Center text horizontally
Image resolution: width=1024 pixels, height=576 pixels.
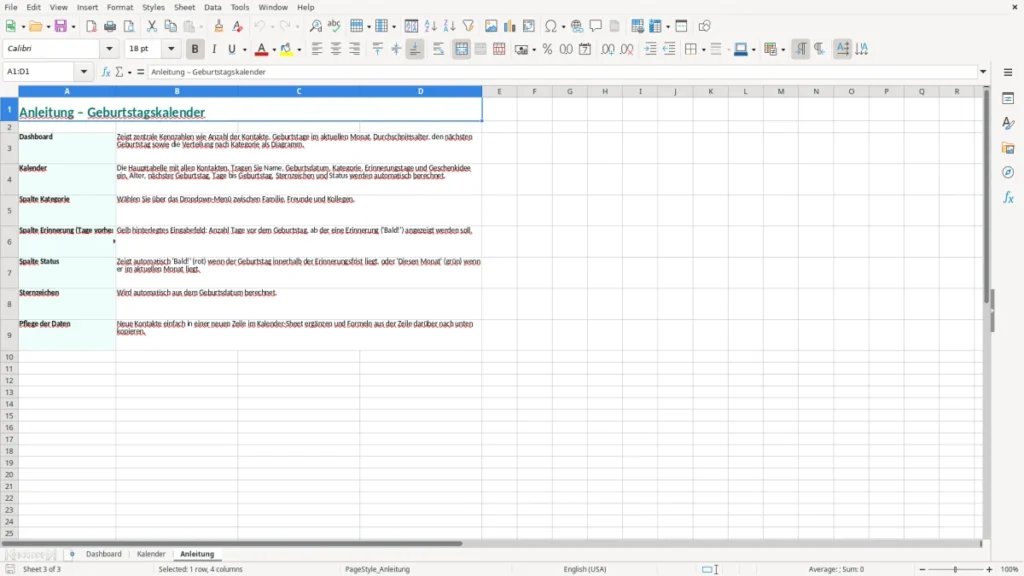coord(336,49)
